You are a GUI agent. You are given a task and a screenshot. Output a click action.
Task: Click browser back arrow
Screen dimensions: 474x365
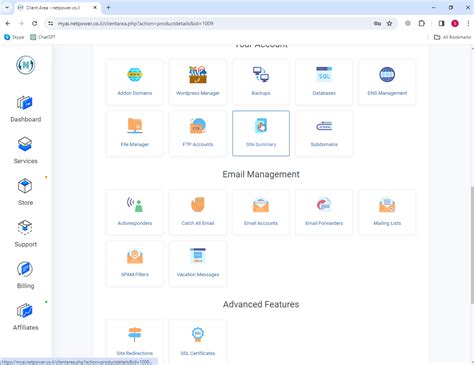click(x=8, y=23)
